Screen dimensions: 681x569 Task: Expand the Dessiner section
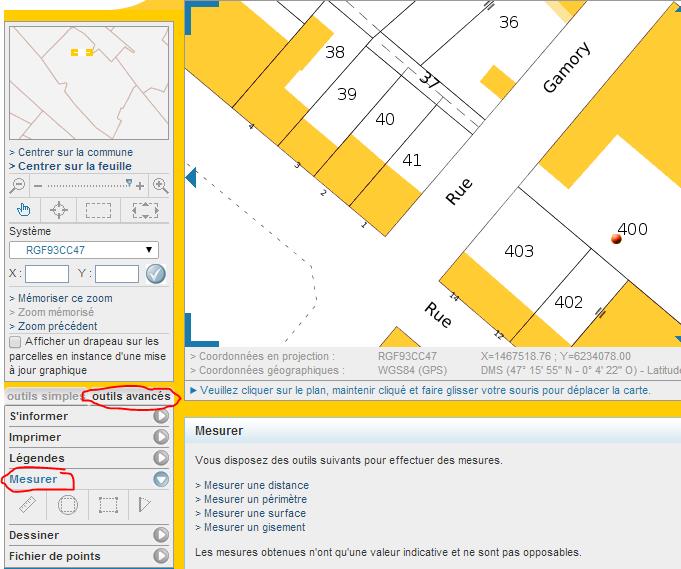click(160, 535)
